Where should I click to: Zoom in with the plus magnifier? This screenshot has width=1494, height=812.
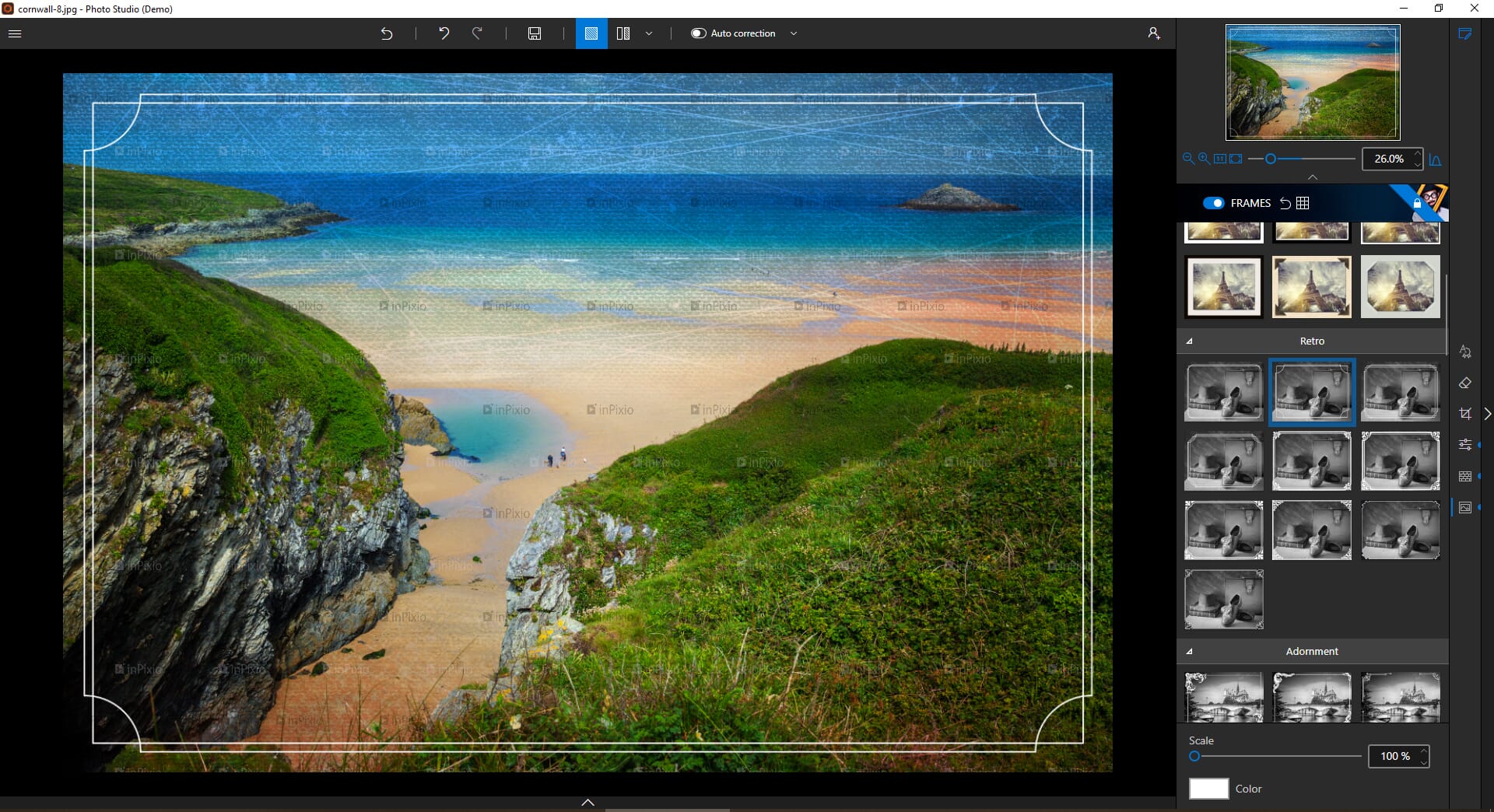(1204, 159)
